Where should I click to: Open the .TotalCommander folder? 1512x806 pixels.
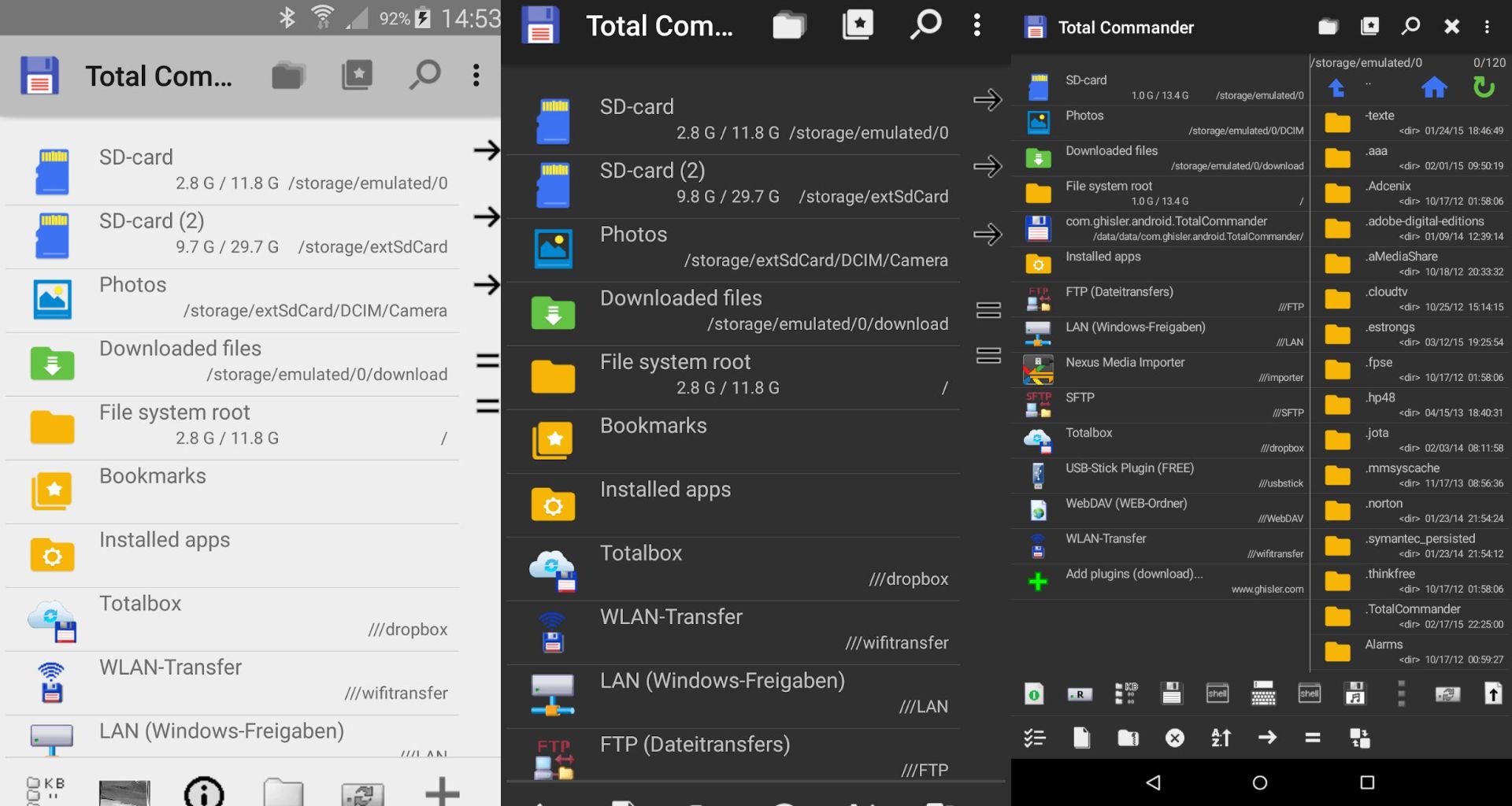click(1412, 616)
